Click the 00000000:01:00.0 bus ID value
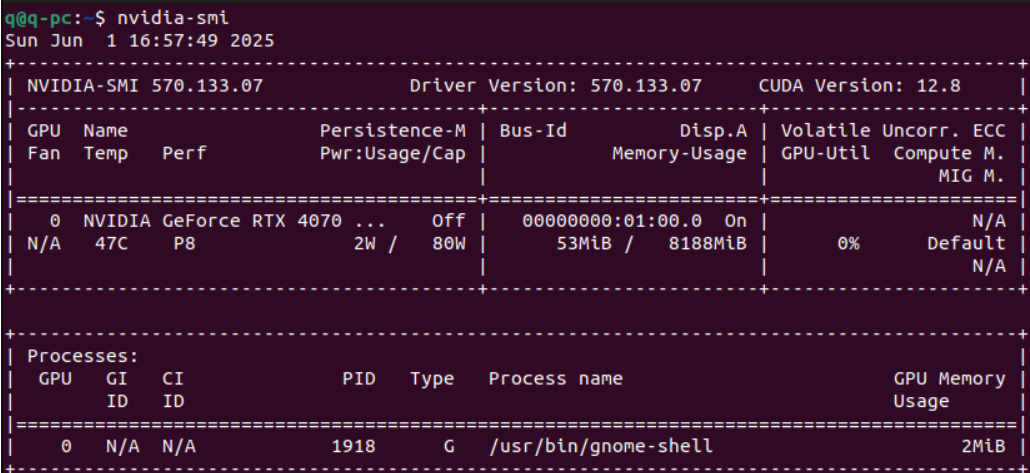The image size is (1030, 473). (612, 221)
